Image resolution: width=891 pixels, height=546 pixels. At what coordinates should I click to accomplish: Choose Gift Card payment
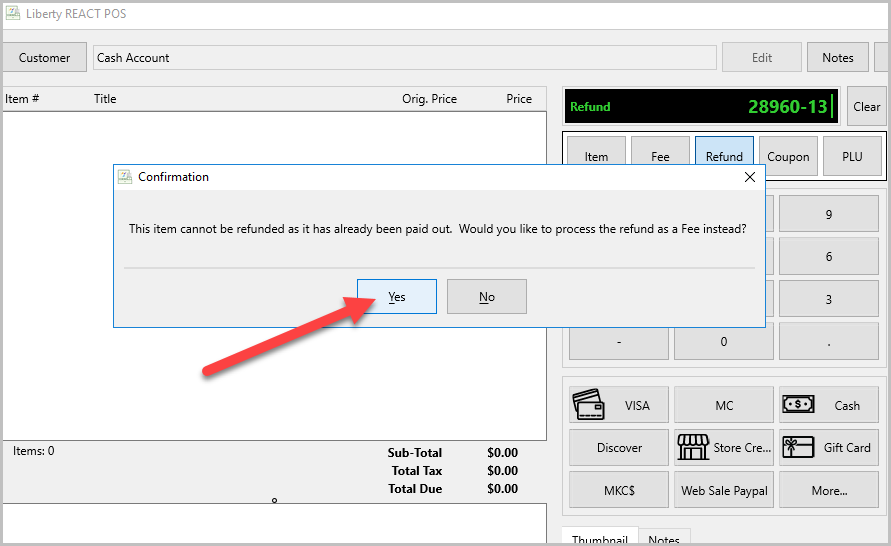click(828, 447)
